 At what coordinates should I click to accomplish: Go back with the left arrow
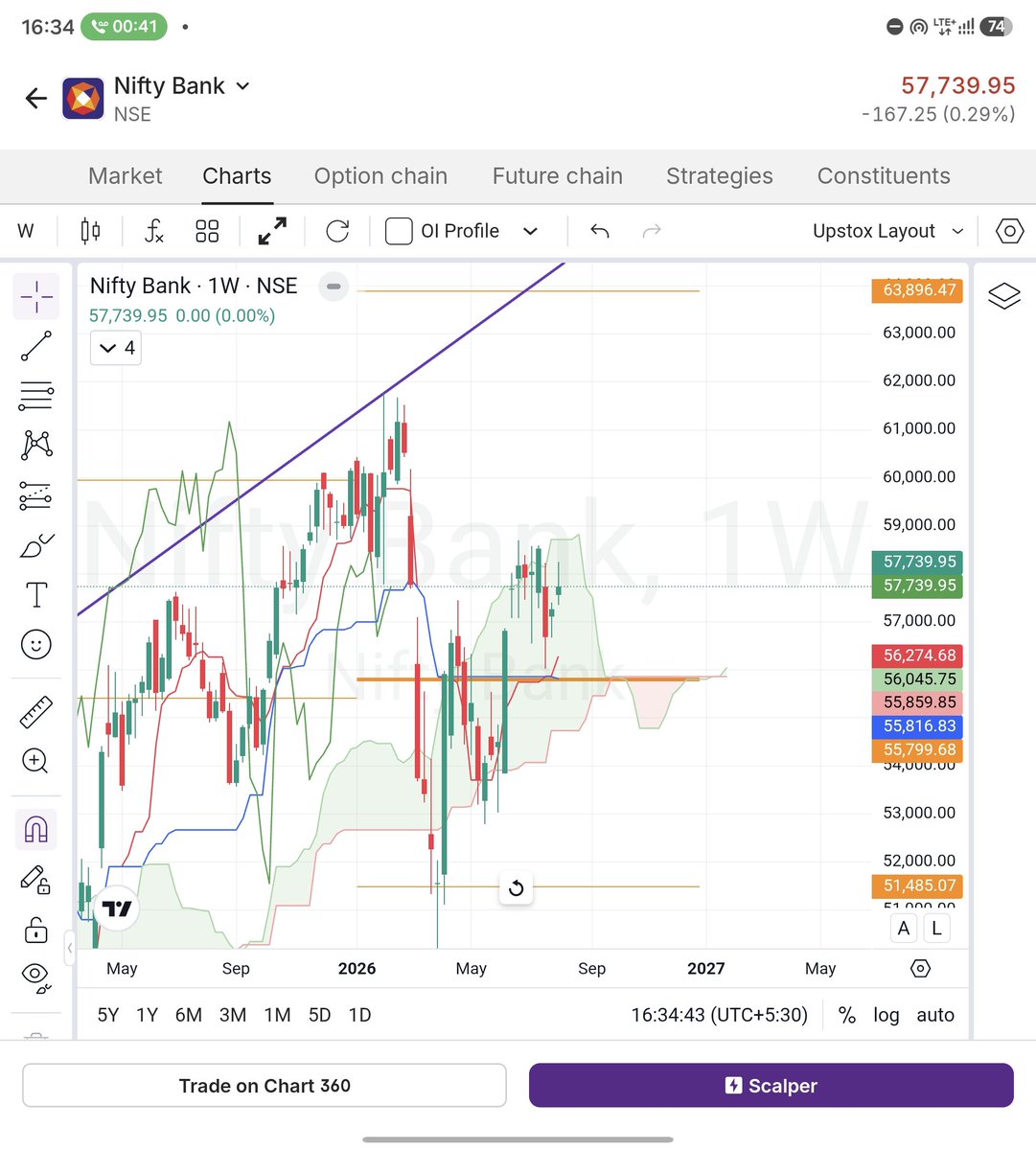tap(36, 98)
